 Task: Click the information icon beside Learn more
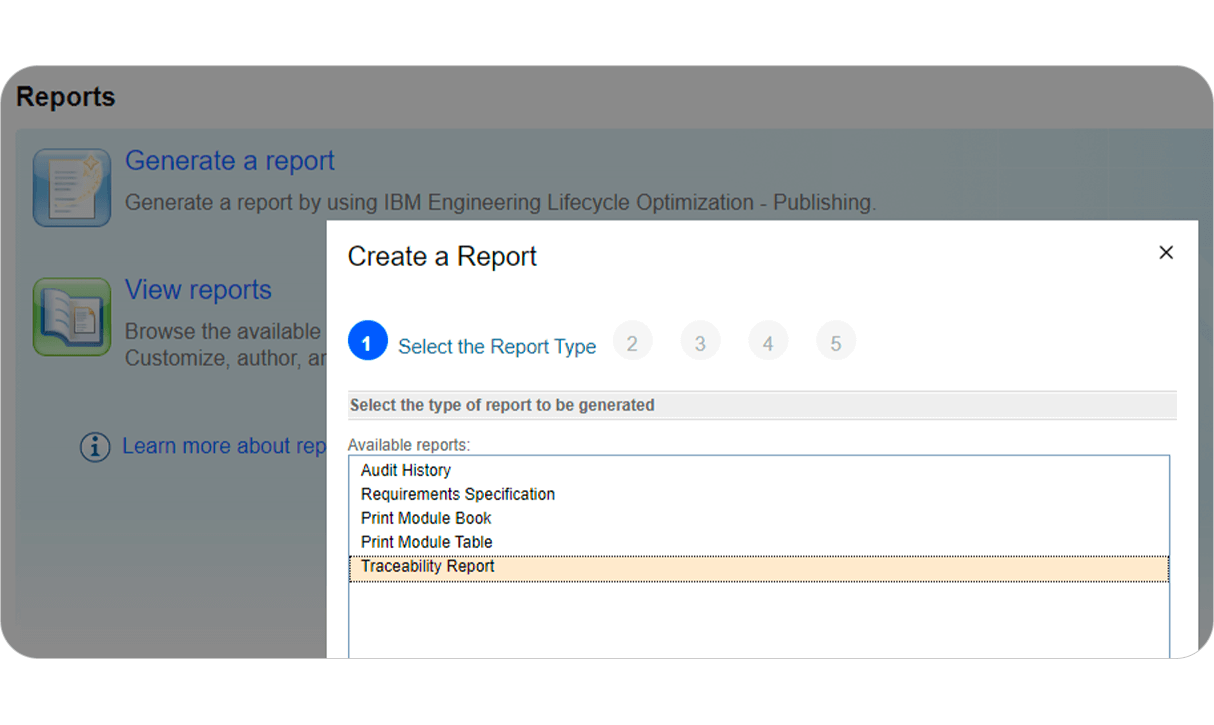click(95, 447)
